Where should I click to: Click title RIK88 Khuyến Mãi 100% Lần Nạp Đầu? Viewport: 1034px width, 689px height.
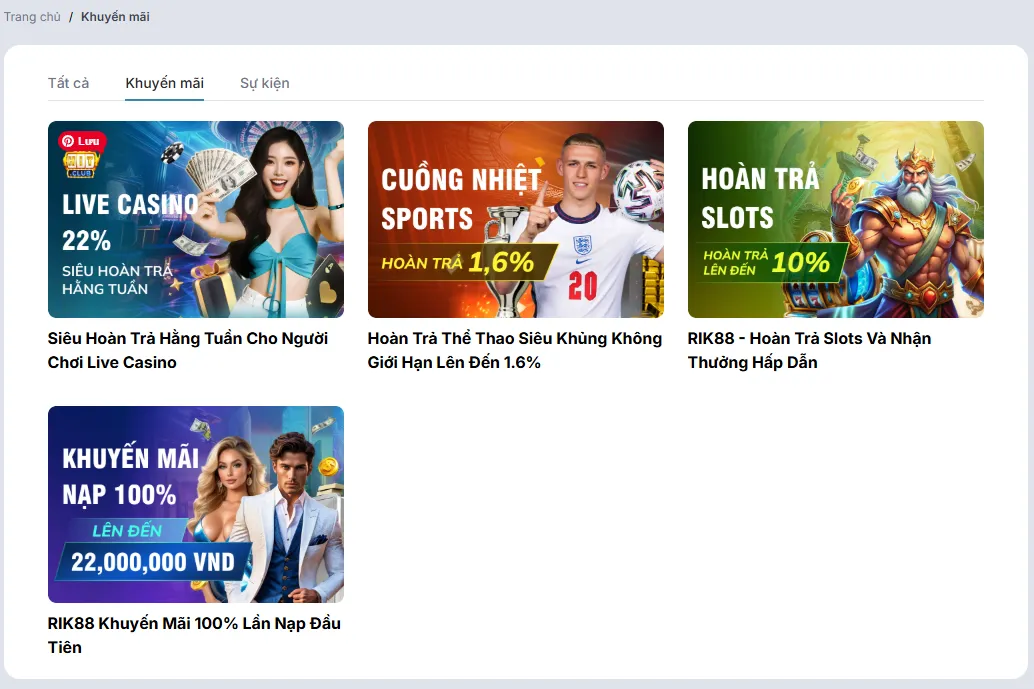pos(194,635)
